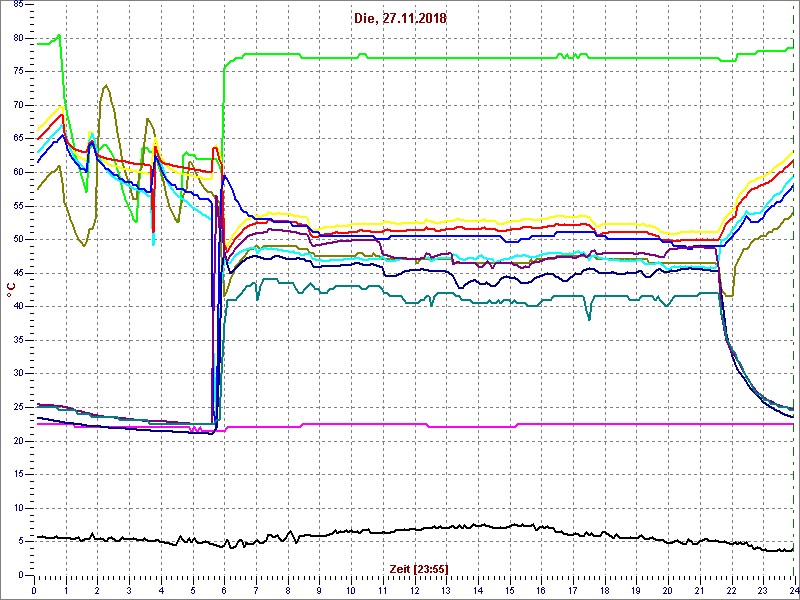This screenshot has height=600, width=800.
Task: Click hour 19 on the time axis
Action: [635, 588]
